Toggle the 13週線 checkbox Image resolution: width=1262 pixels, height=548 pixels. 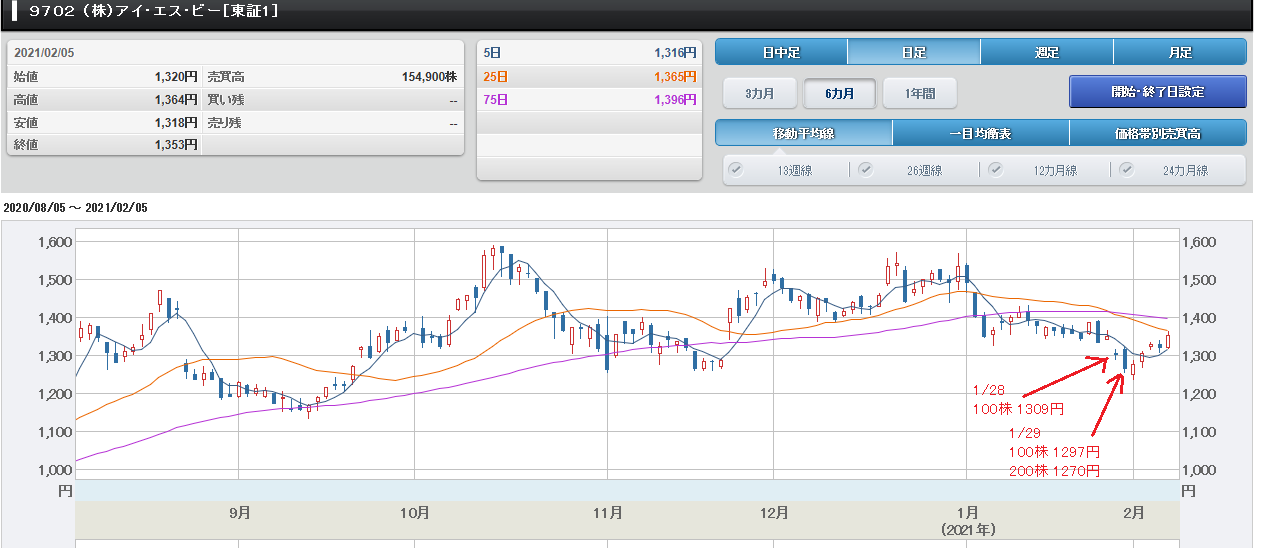[x=737, y=170]
